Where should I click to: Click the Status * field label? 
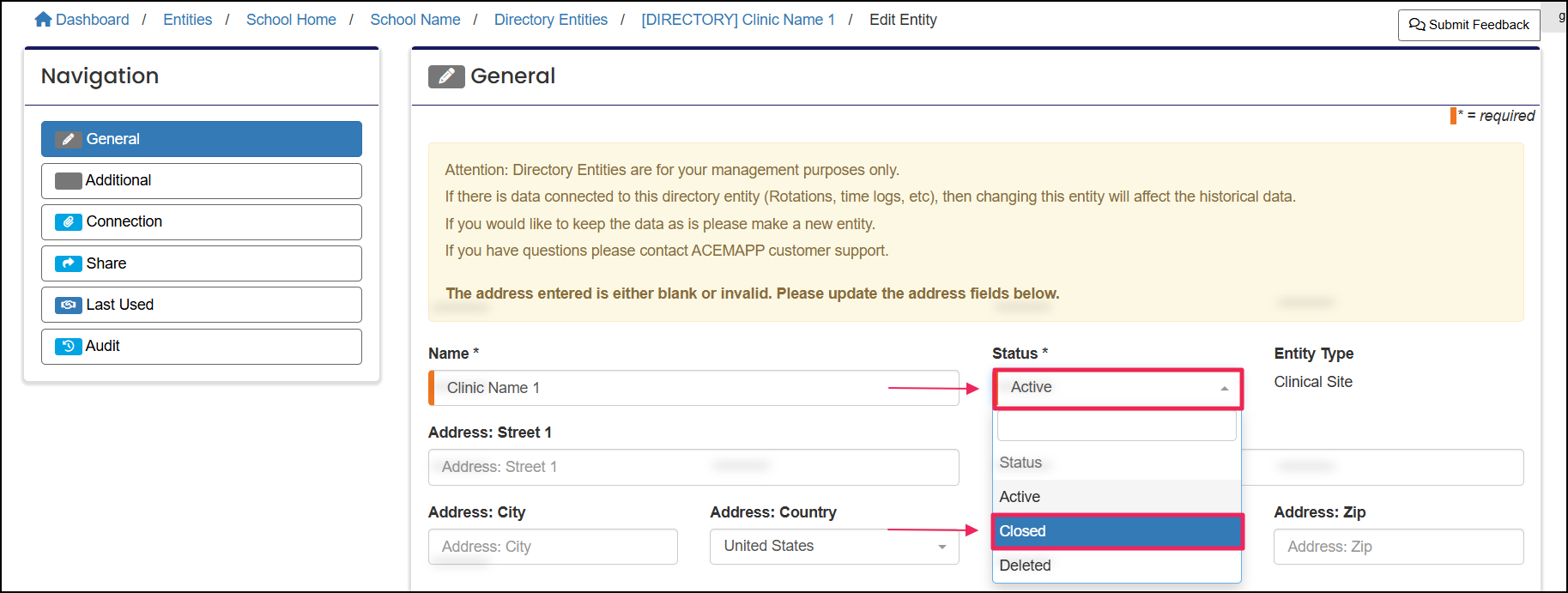pyautogui.click(x=1020, y=354)
